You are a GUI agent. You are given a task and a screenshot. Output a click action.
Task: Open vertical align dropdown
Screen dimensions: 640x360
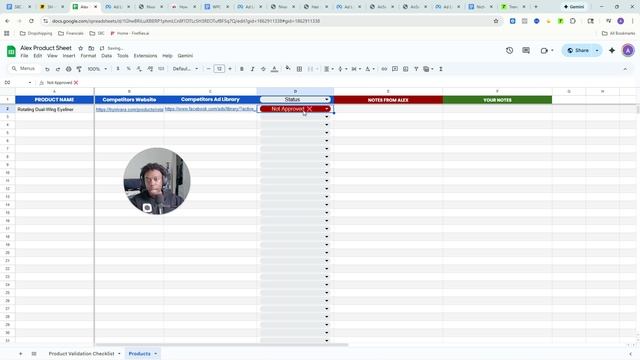342,69
